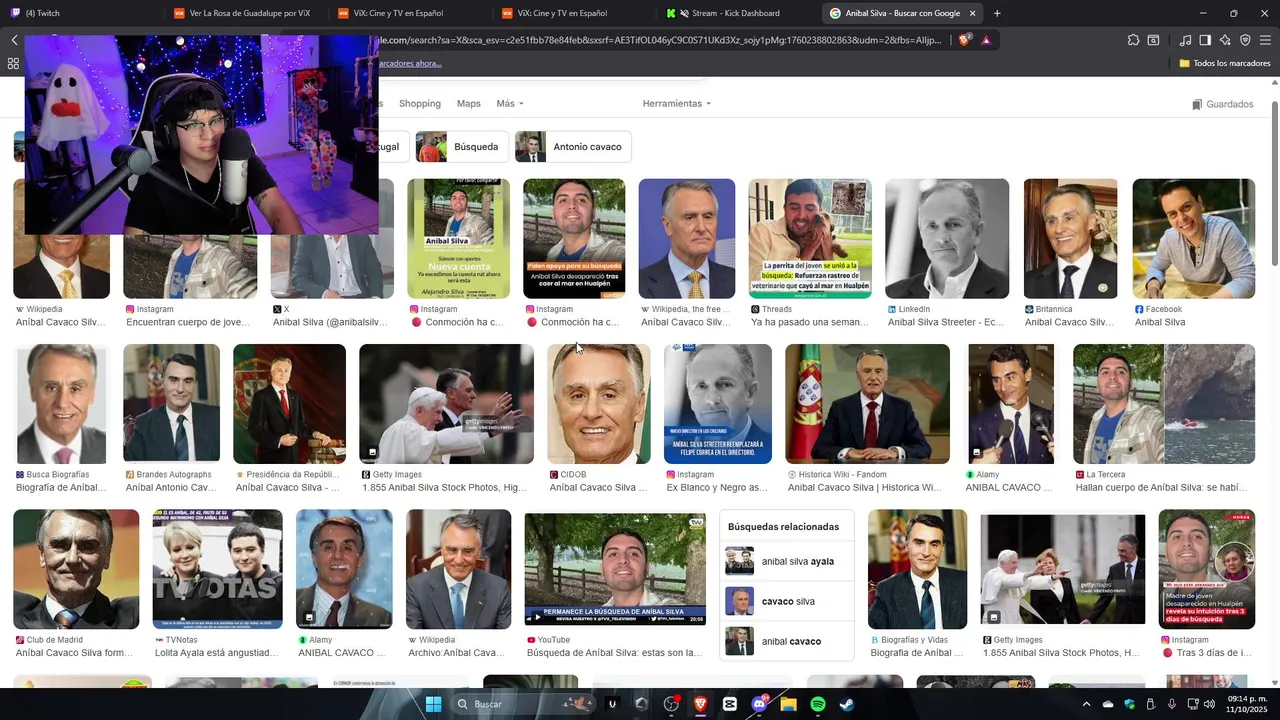This screenshot has width=1280, height=720.
Task: Click the Brave Rewards triangle icon
Action: click(986, 40)
